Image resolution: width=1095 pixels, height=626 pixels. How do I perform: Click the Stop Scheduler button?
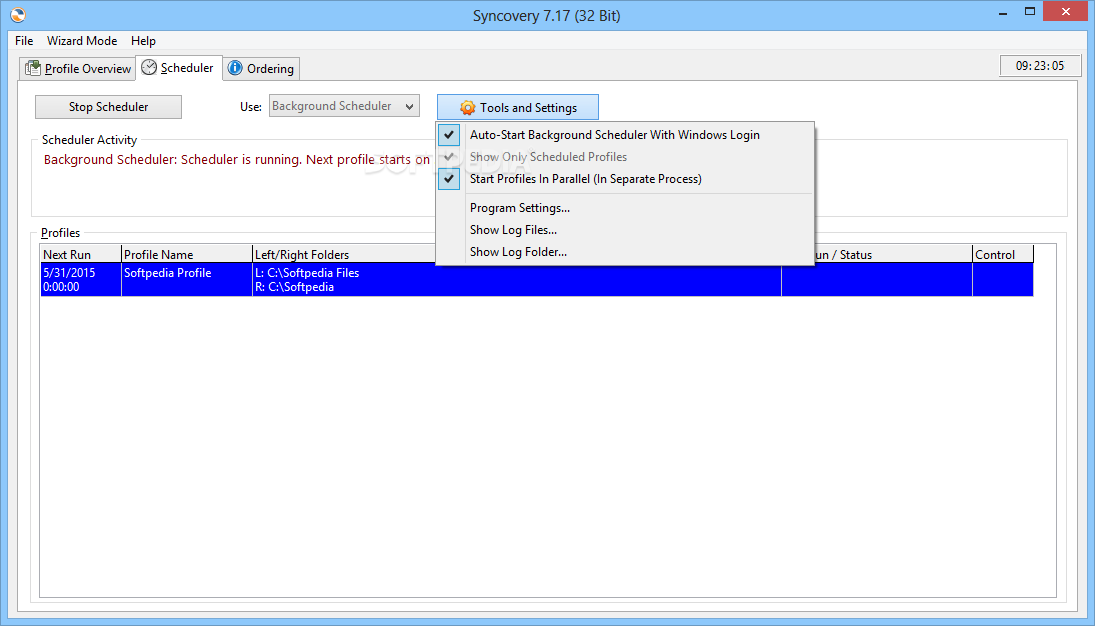108,107
